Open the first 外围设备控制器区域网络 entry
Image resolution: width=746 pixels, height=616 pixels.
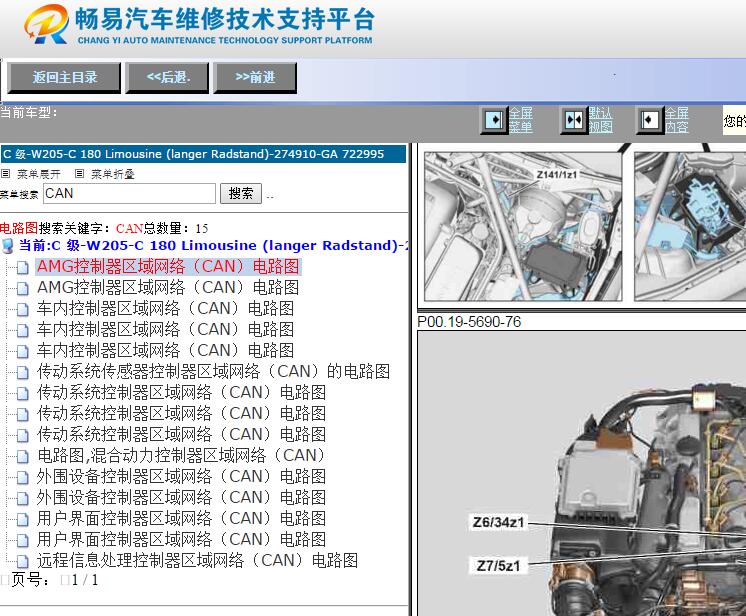(x=181, y=476)
